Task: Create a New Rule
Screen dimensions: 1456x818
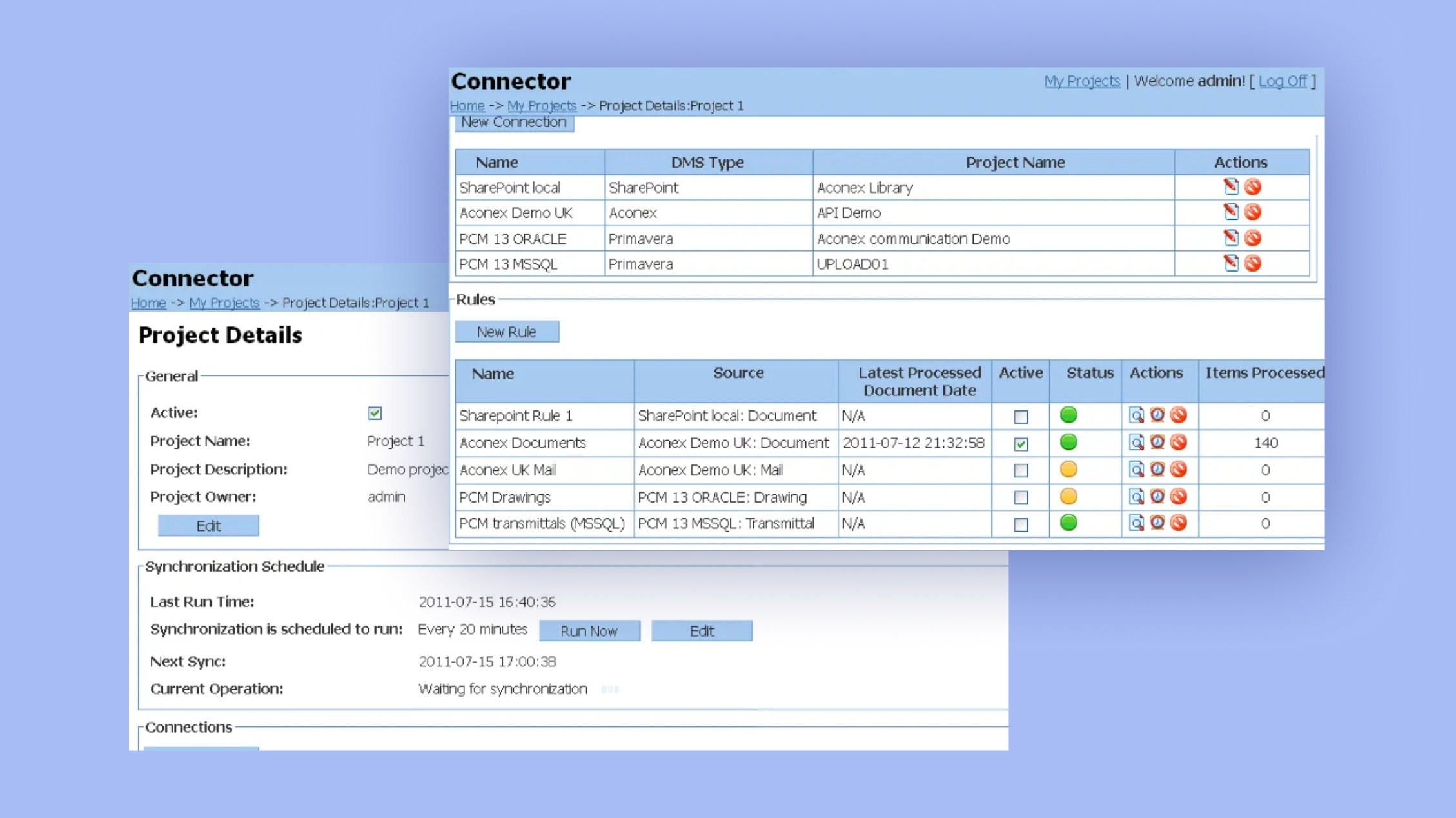Action: pos(507,332)
